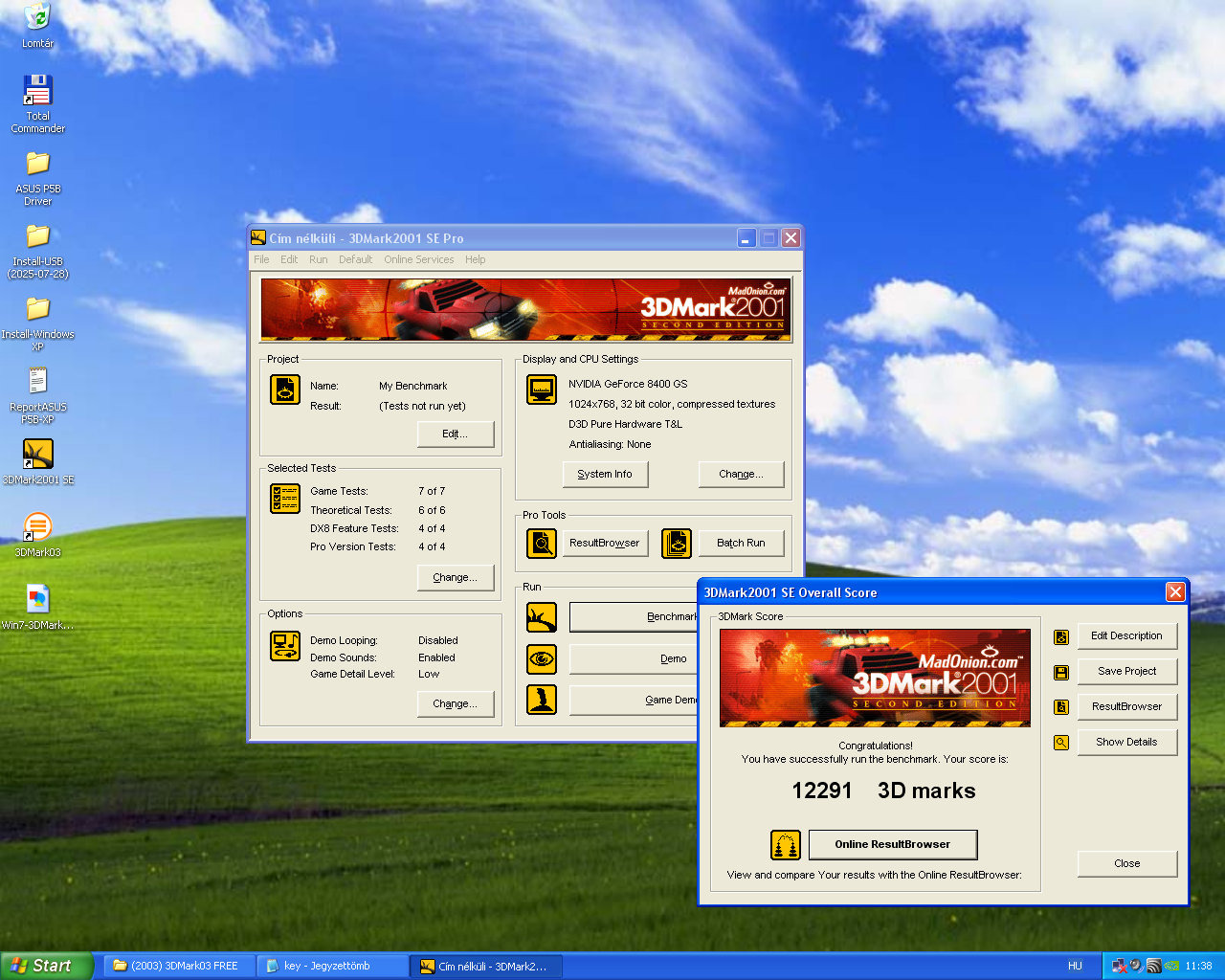Switch to (2003) 3DMark03 FREE taskbar item
Viewport: 1225px width, 980px height.
tap(178, 966)
